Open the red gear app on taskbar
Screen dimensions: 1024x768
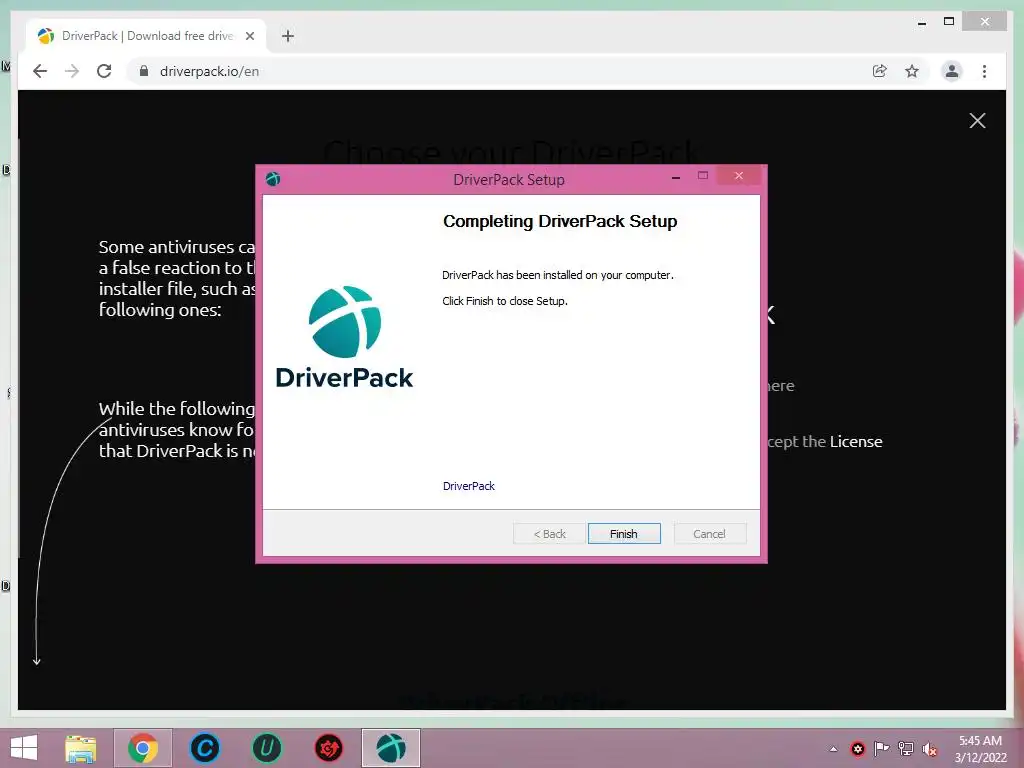(328, 748)
